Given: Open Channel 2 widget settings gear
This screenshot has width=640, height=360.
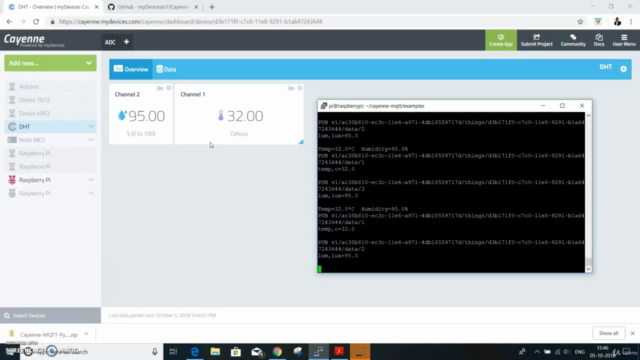Looking at the screenshot, I should [169, 88].
